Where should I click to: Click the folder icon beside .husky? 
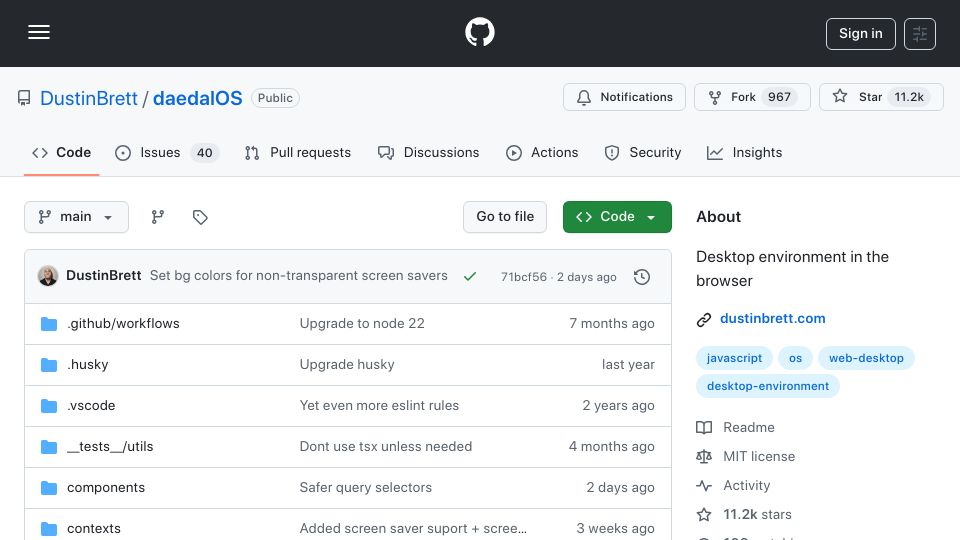[49, 365]
